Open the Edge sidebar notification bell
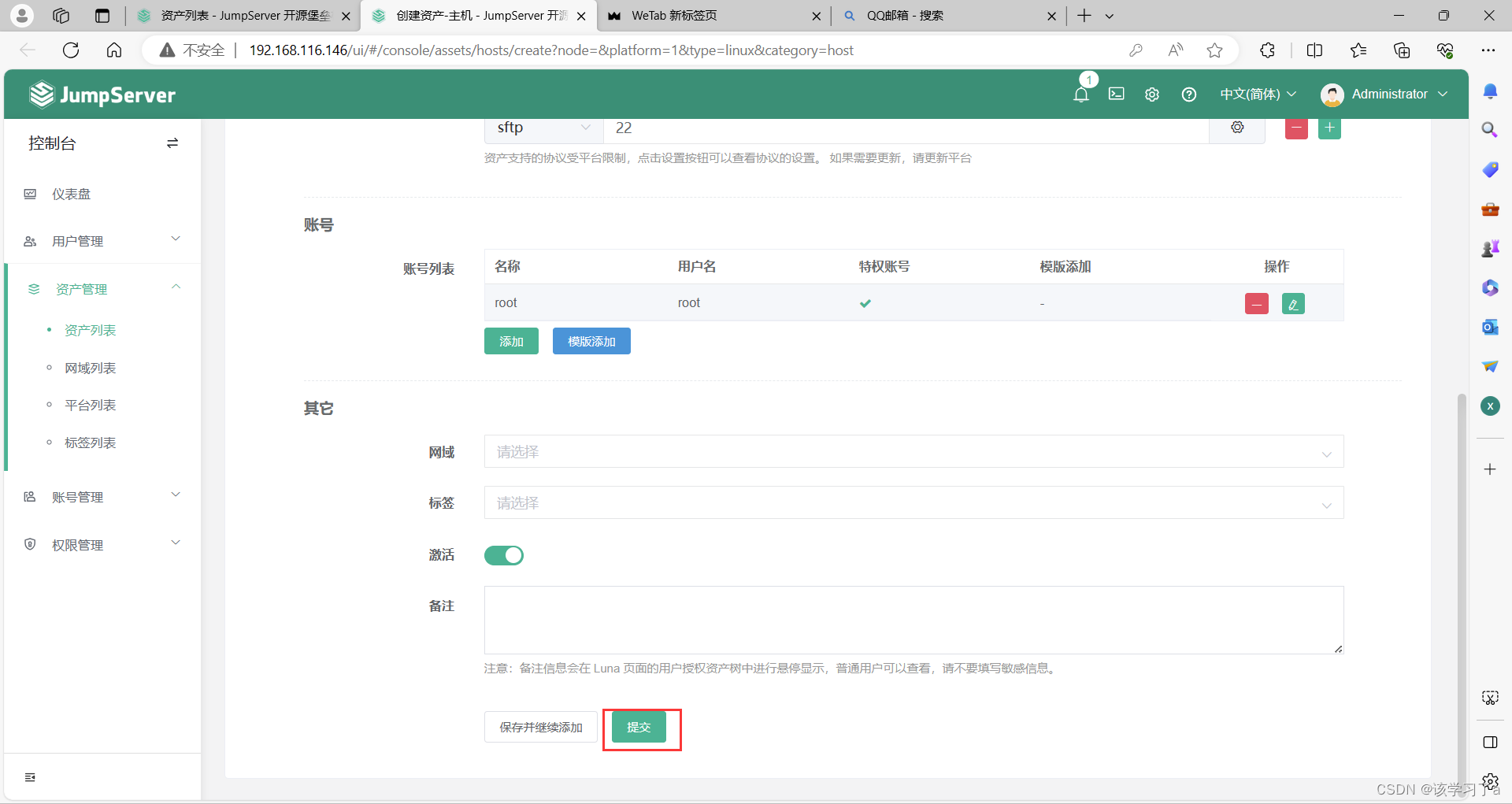This screenshot has height=804, width=1512. click(1490, 91)
